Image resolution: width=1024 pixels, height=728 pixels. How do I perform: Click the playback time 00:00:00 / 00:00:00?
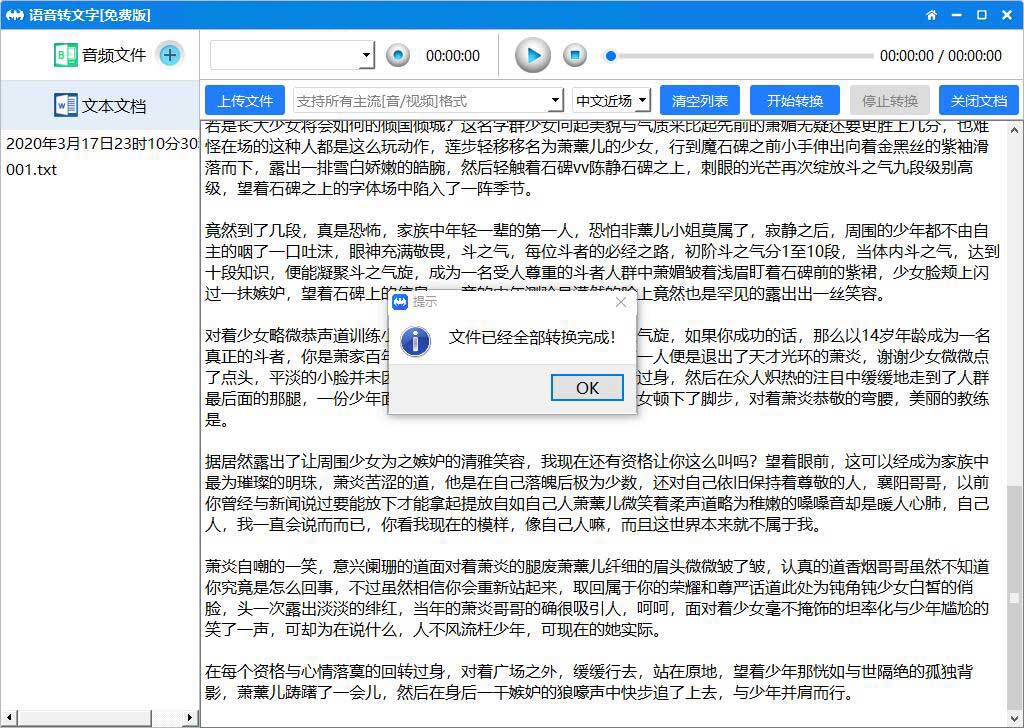[x=940, y=56]
